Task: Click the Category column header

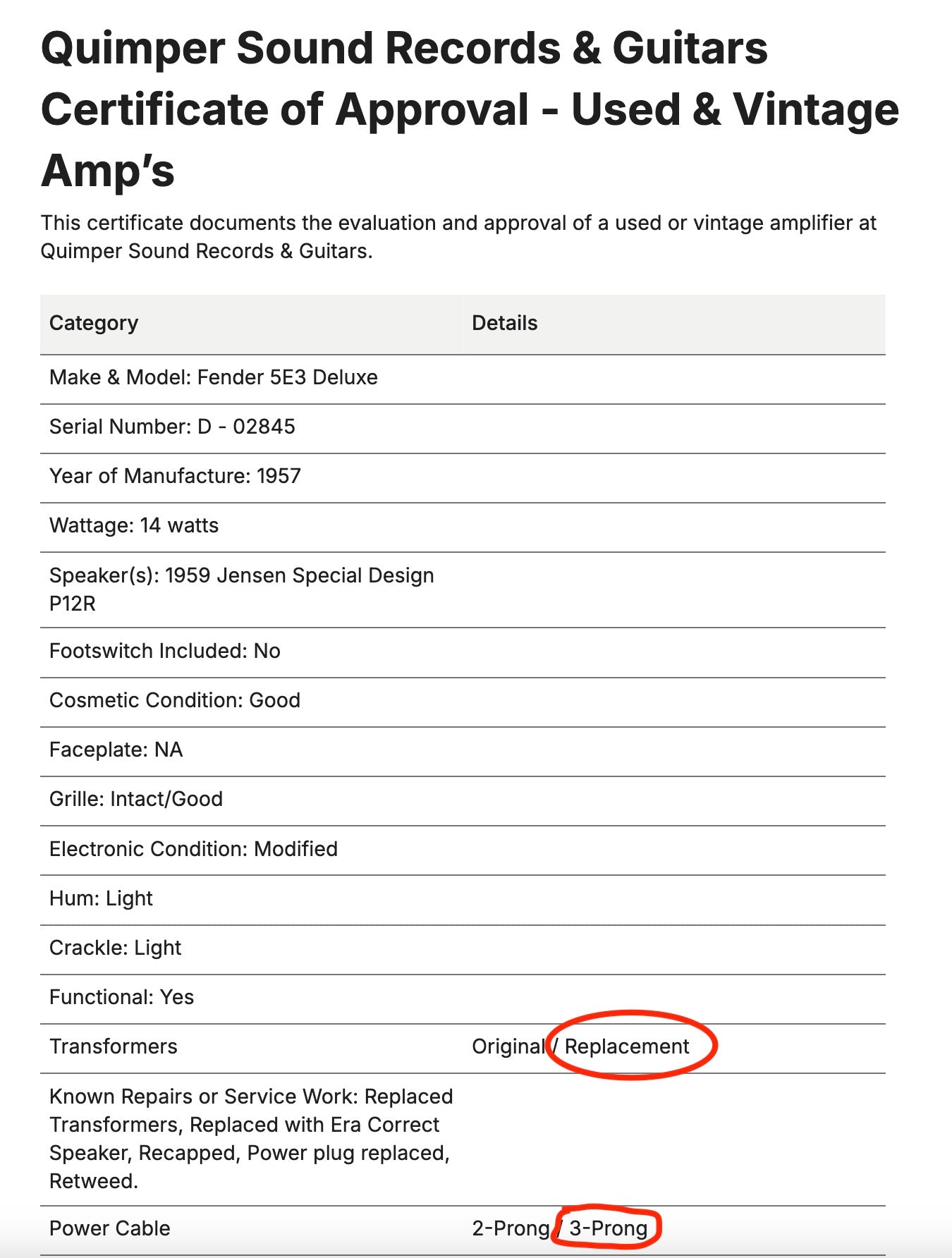Action: (94, 323)
